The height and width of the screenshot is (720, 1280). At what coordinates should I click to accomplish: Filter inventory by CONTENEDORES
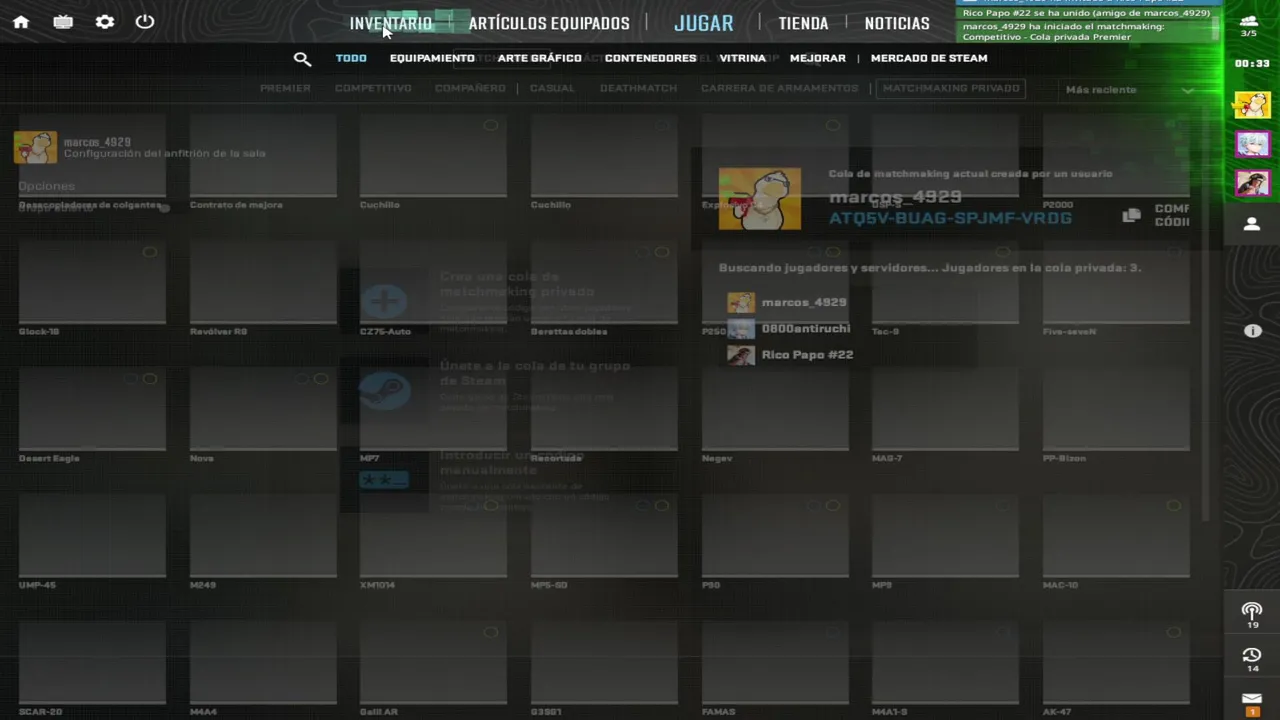click(x=650, y=58)
